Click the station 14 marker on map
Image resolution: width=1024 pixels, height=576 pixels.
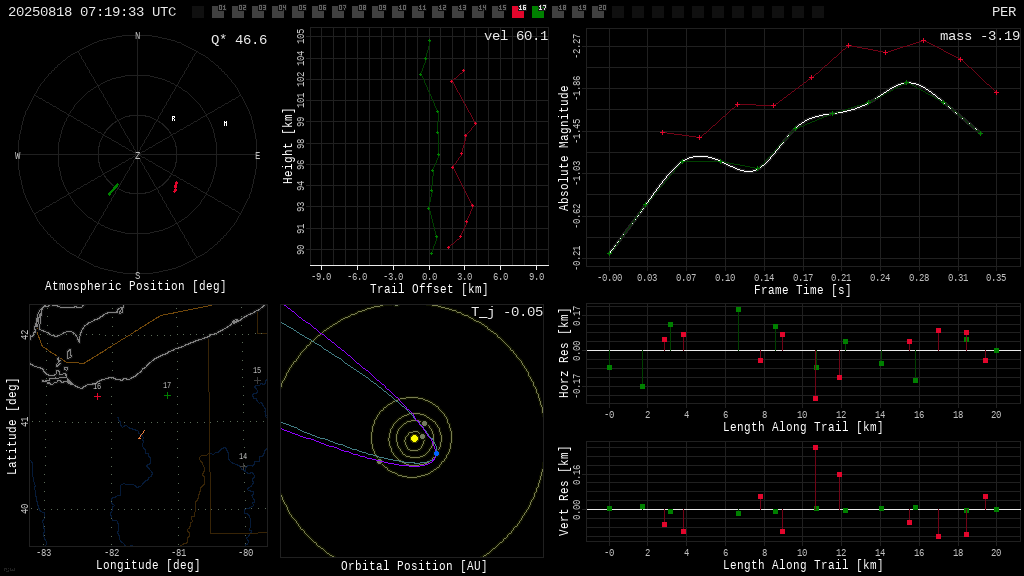pos(244,466)
